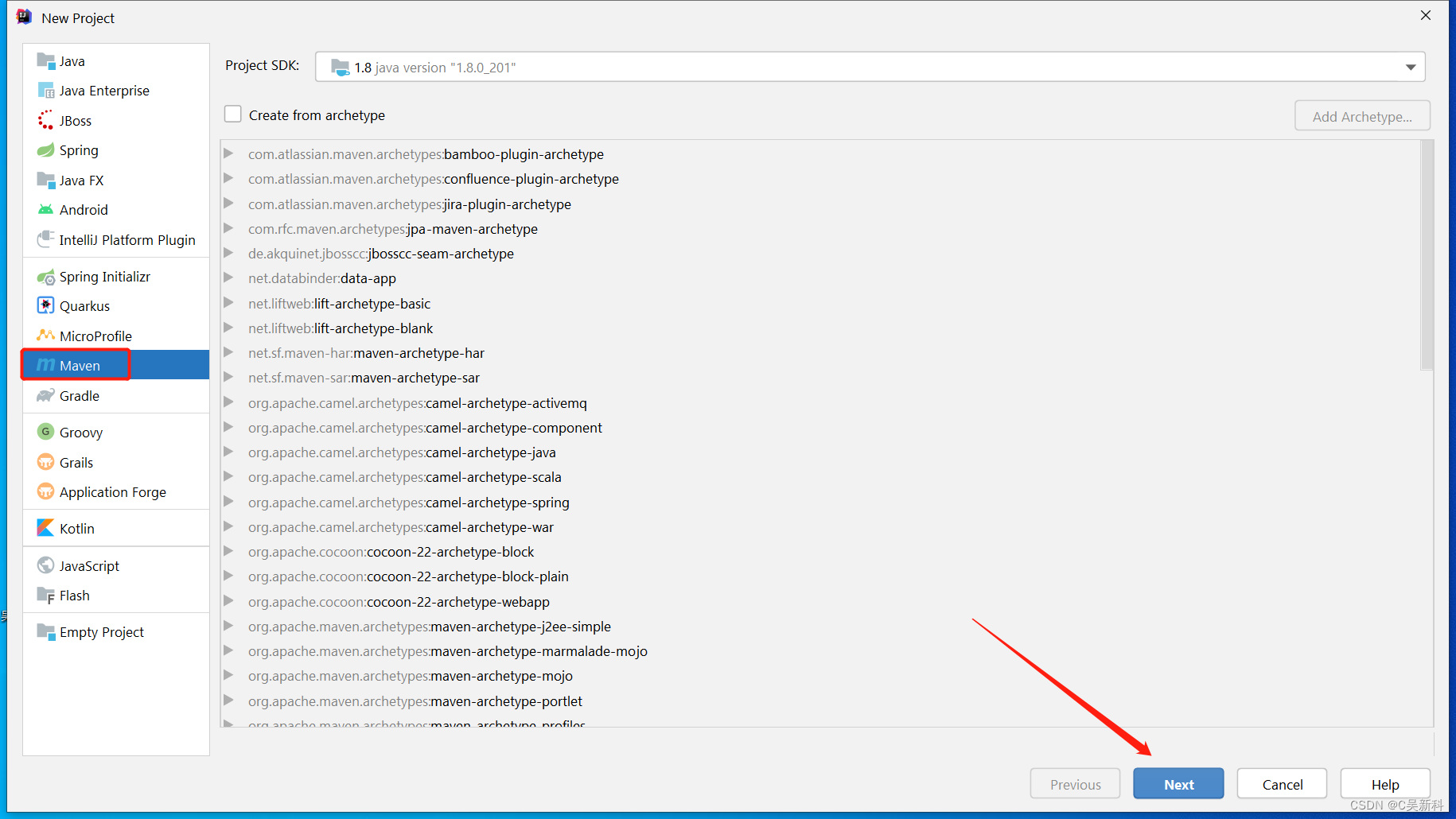Choose the Gradle project type
The width and height of the screenshot is (1456, 819).
coord(116,396)
